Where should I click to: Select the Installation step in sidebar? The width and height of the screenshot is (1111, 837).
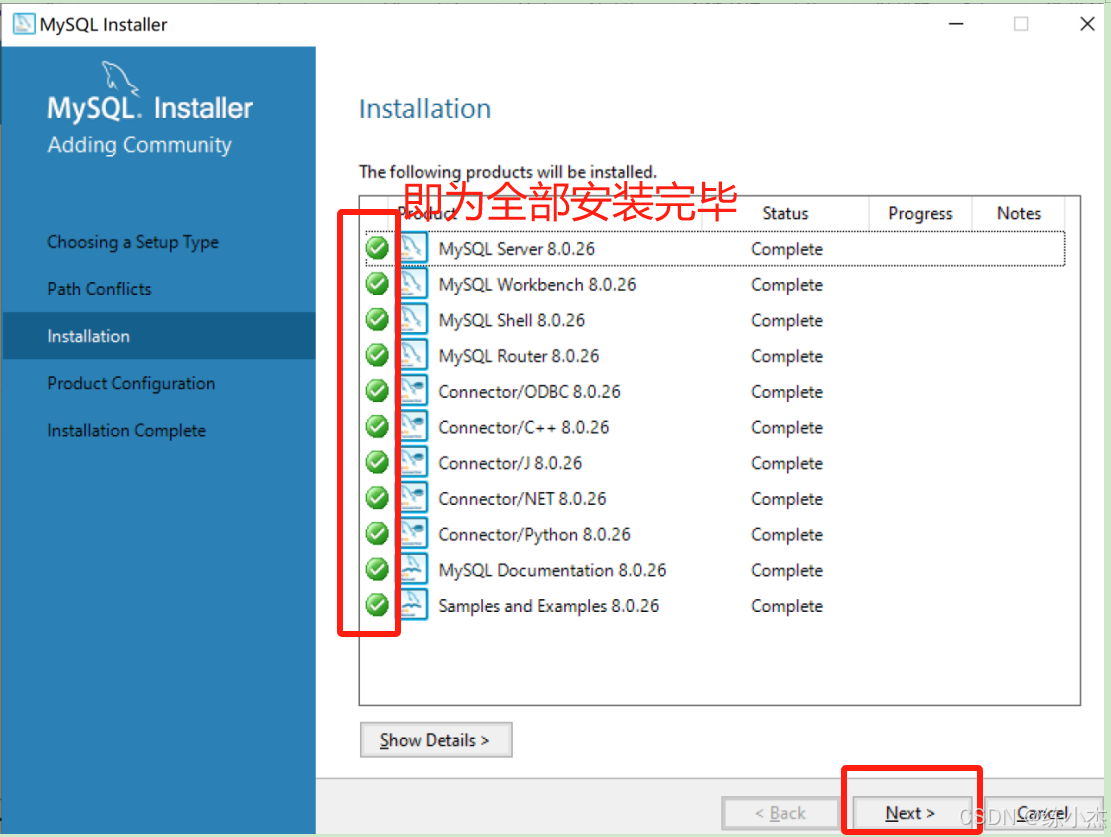[159, 336]
